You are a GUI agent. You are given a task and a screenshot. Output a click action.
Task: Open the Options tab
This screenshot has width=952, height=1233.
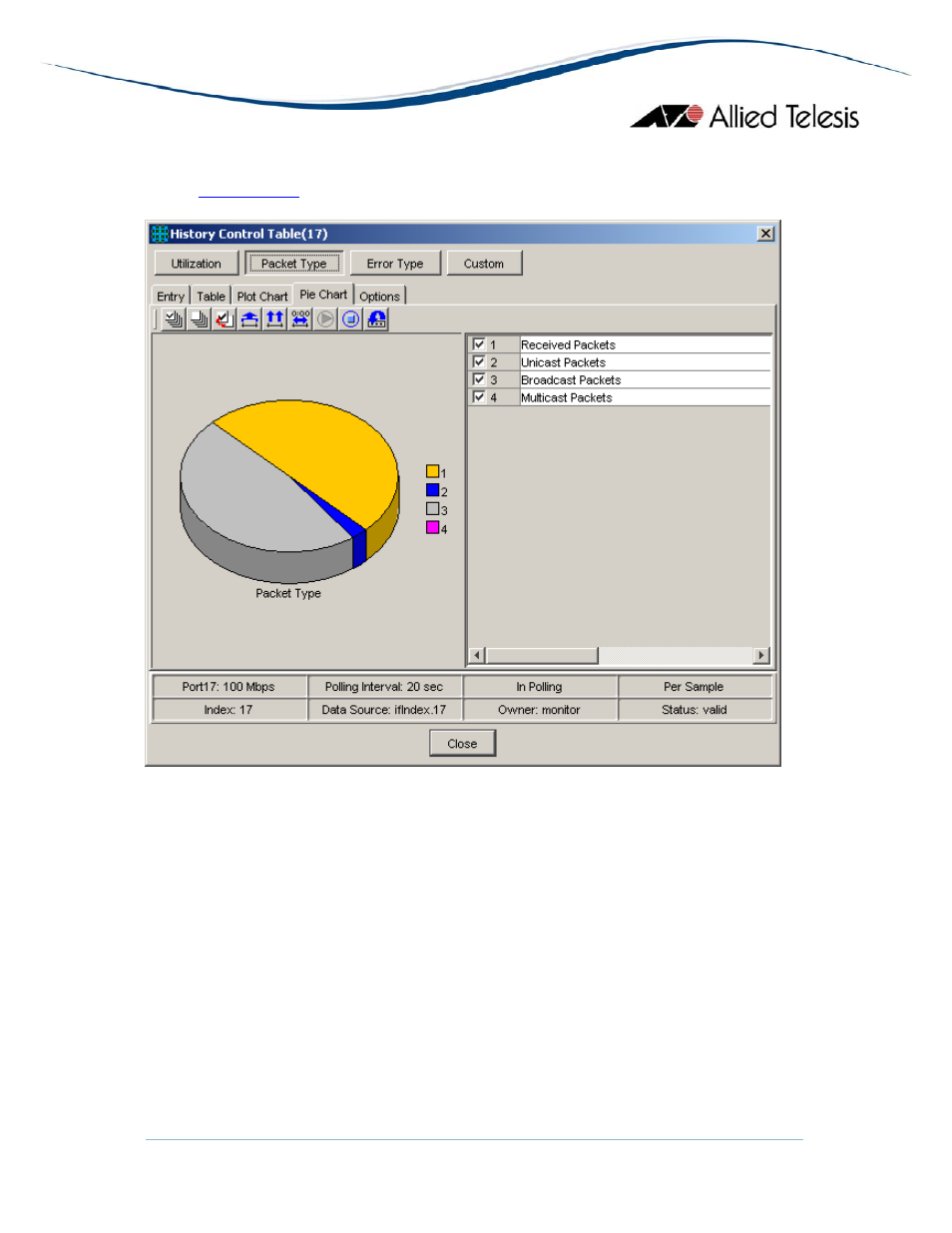pyautogui.click(x=380, y=297)
